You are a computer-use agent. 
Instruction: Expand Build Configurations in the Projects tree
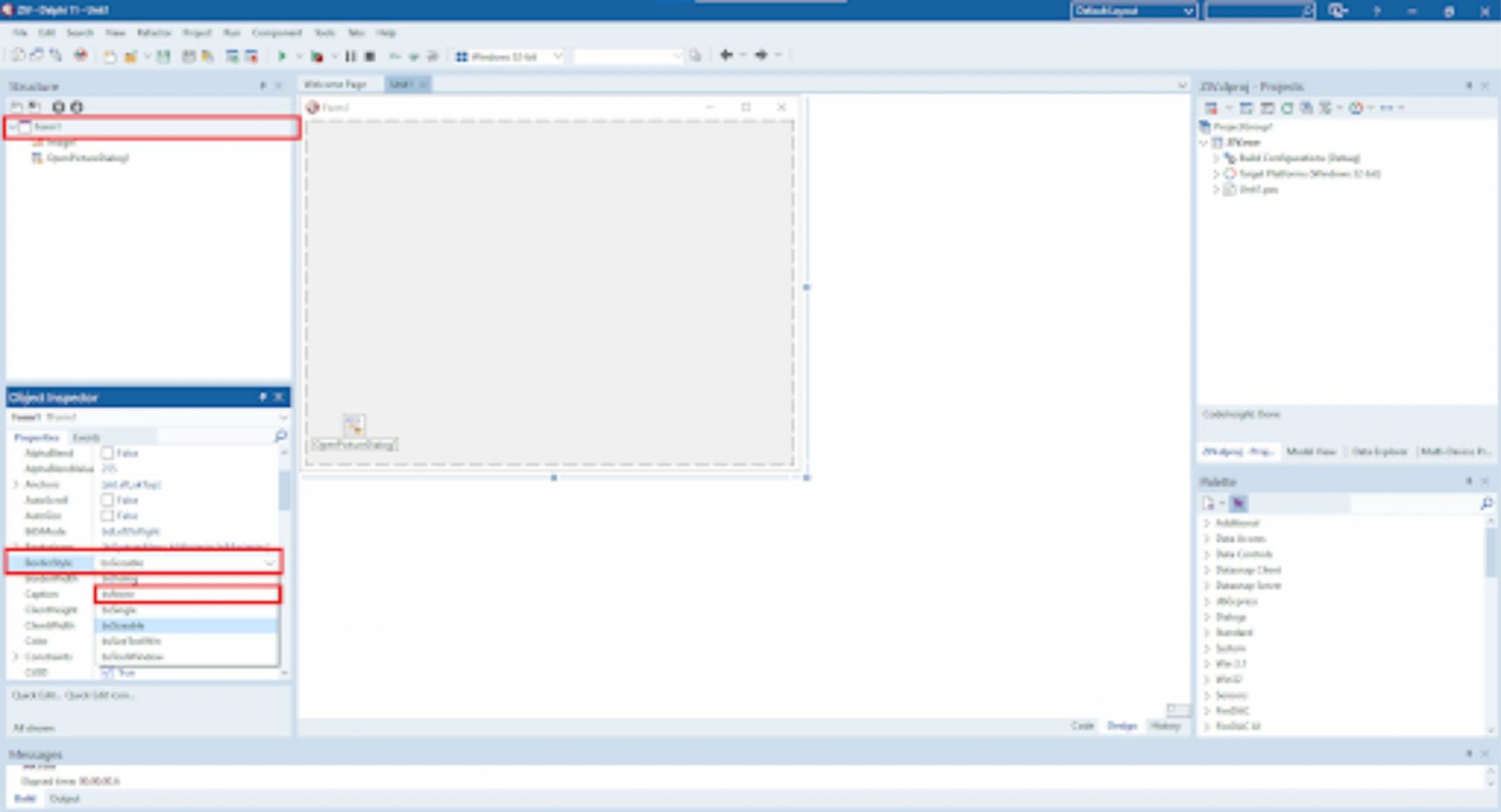point(1218,158)
